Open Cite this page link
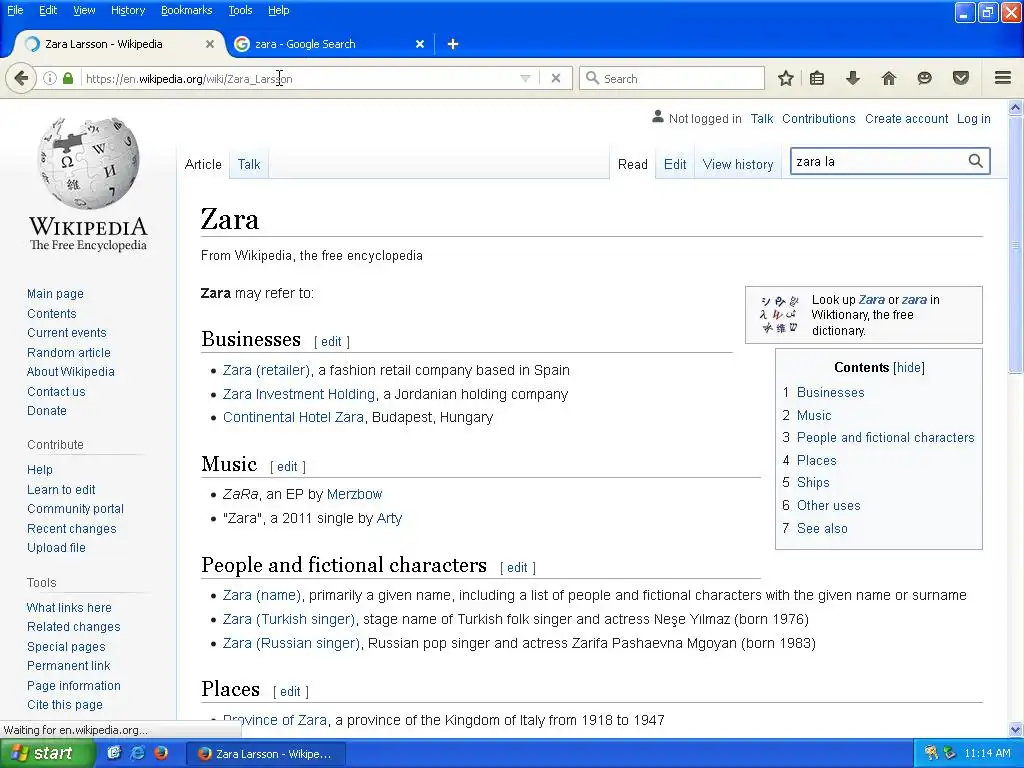 pyautogui.click(x=65, y=705)
